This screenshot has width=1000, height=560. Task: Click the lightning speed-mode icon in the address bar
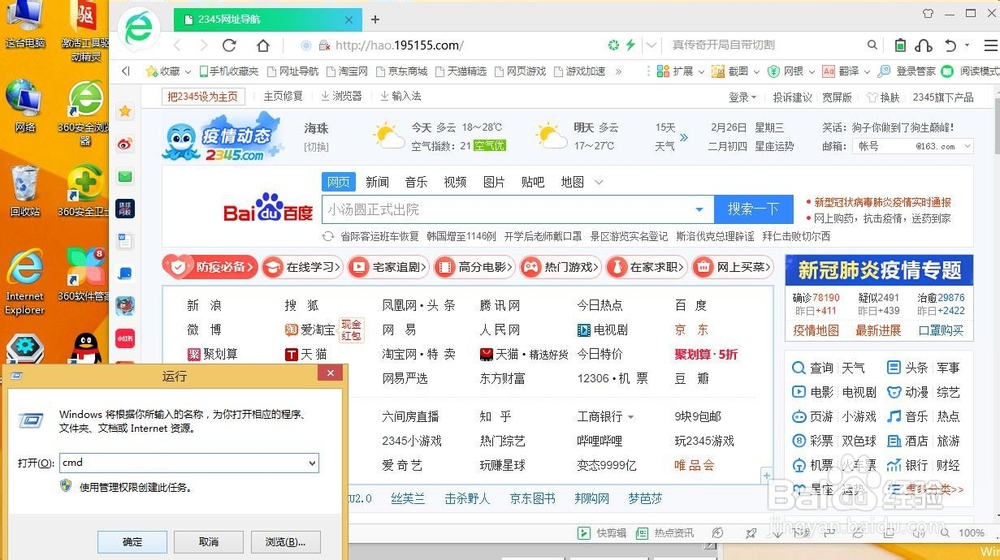[630, 45]
